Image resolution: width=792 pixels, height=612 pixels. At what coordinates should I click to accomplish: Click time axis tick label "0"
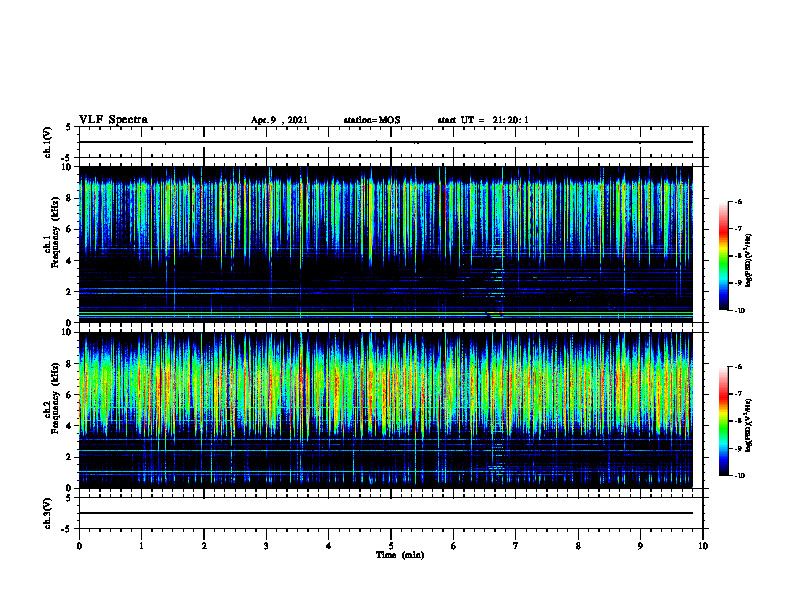pos(79,546)
